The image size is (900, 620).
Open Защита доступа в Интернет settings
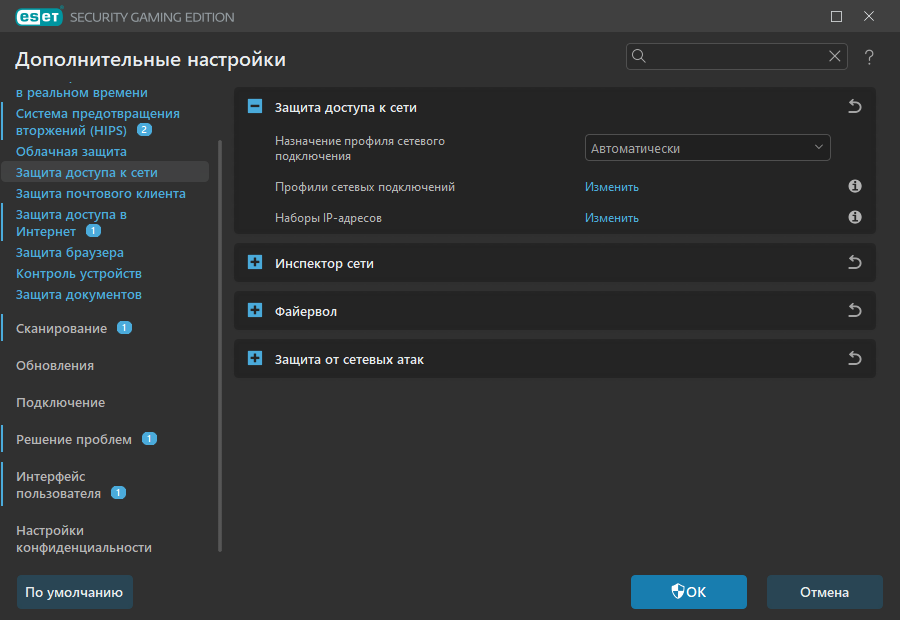[71, 223]
